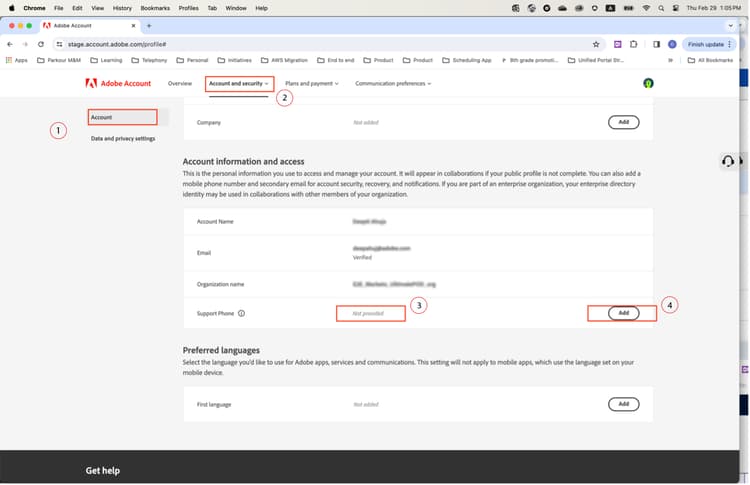Click the Support Phone 'Not provided' value
The image size is (750, 485).
click(368, 314)
